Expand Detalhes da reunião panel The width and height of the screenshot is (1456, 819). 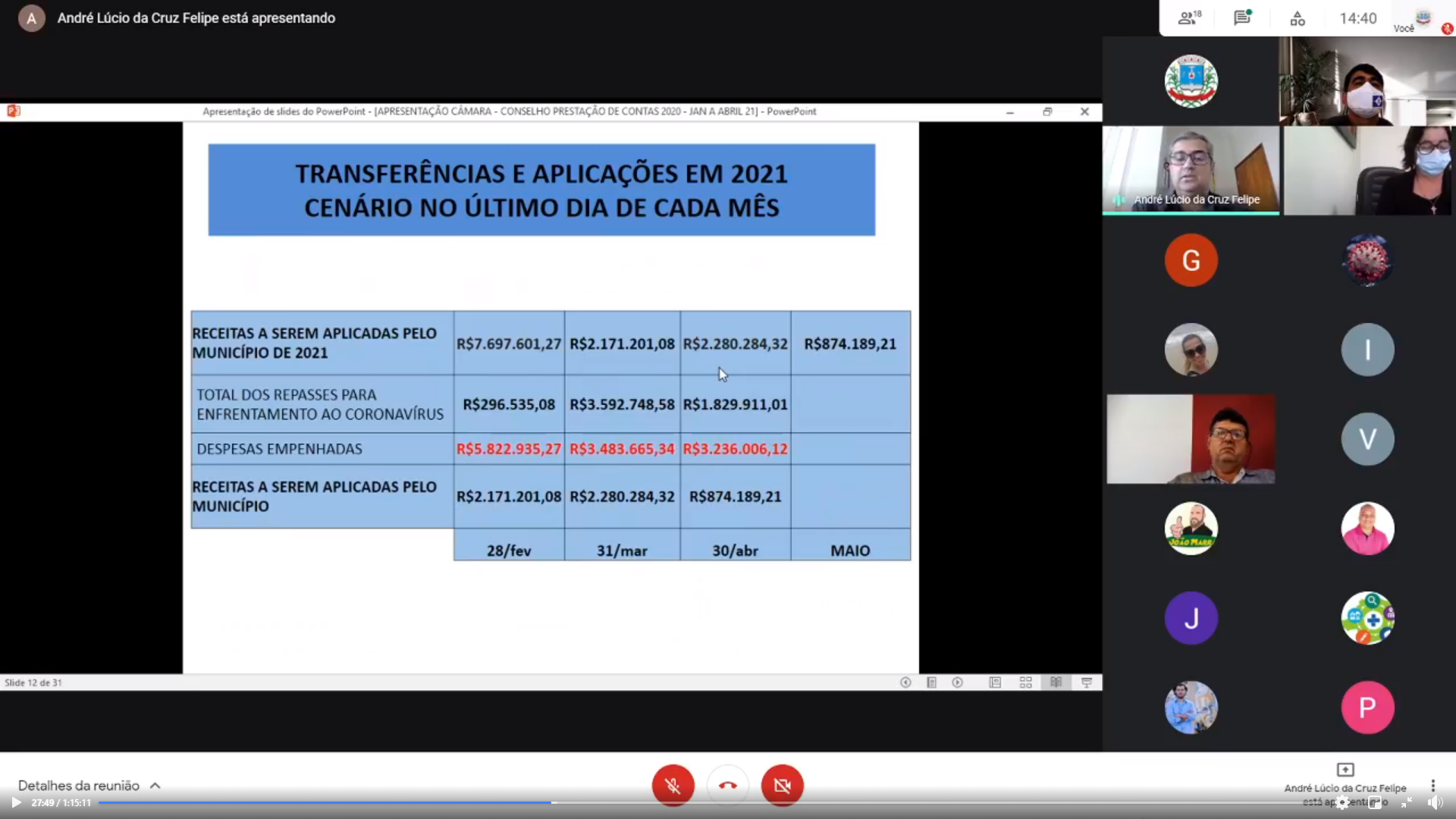click(89, 786)
